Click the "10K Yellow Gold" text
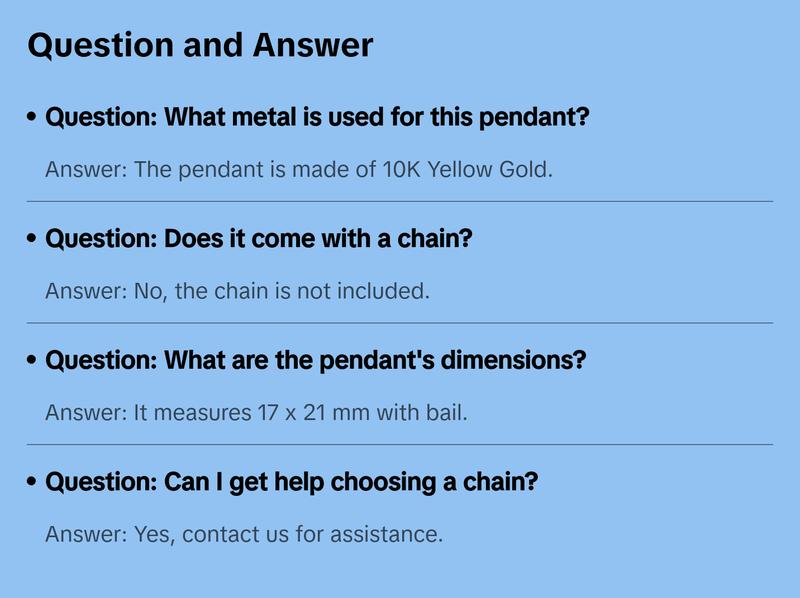The width and height of the screenshot is (800, 598). pos(466,169)
